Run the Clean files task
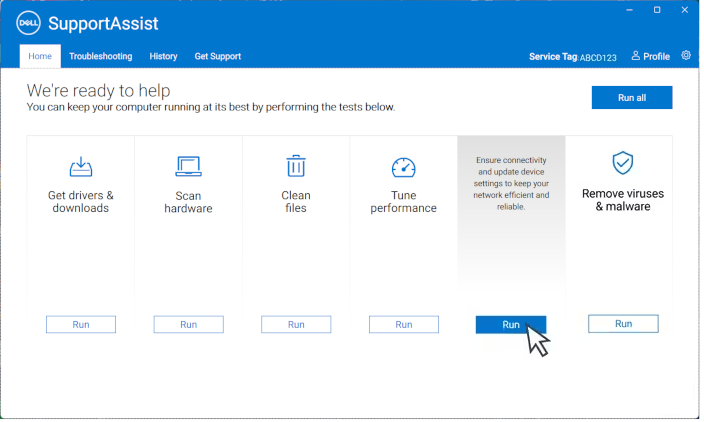 [296, 325]
